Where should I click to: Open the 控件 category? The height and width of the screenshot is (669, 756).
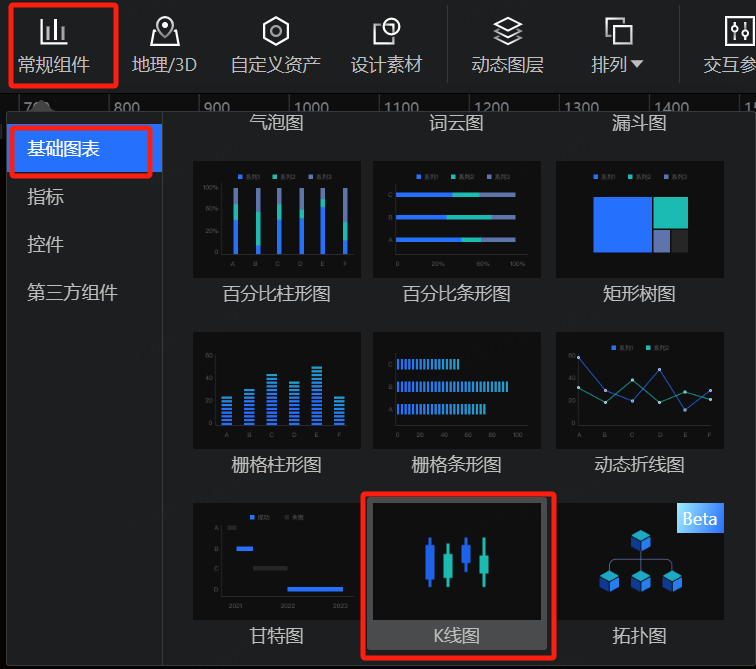click(x=46, y=245)
